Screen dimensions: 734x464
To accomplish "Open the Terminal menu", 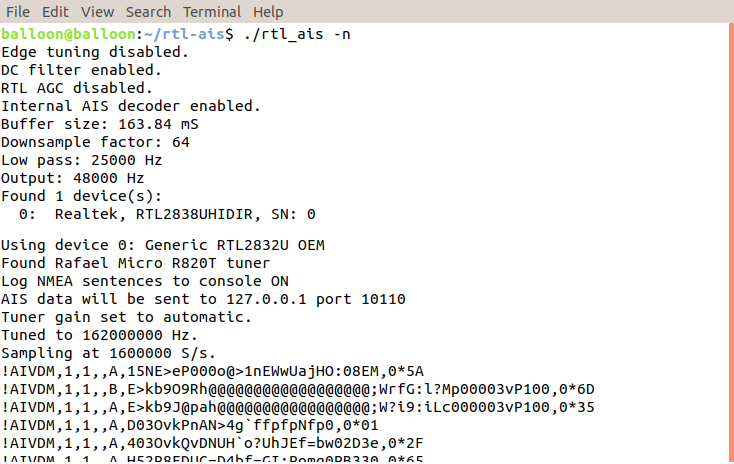I will point(212,12).
